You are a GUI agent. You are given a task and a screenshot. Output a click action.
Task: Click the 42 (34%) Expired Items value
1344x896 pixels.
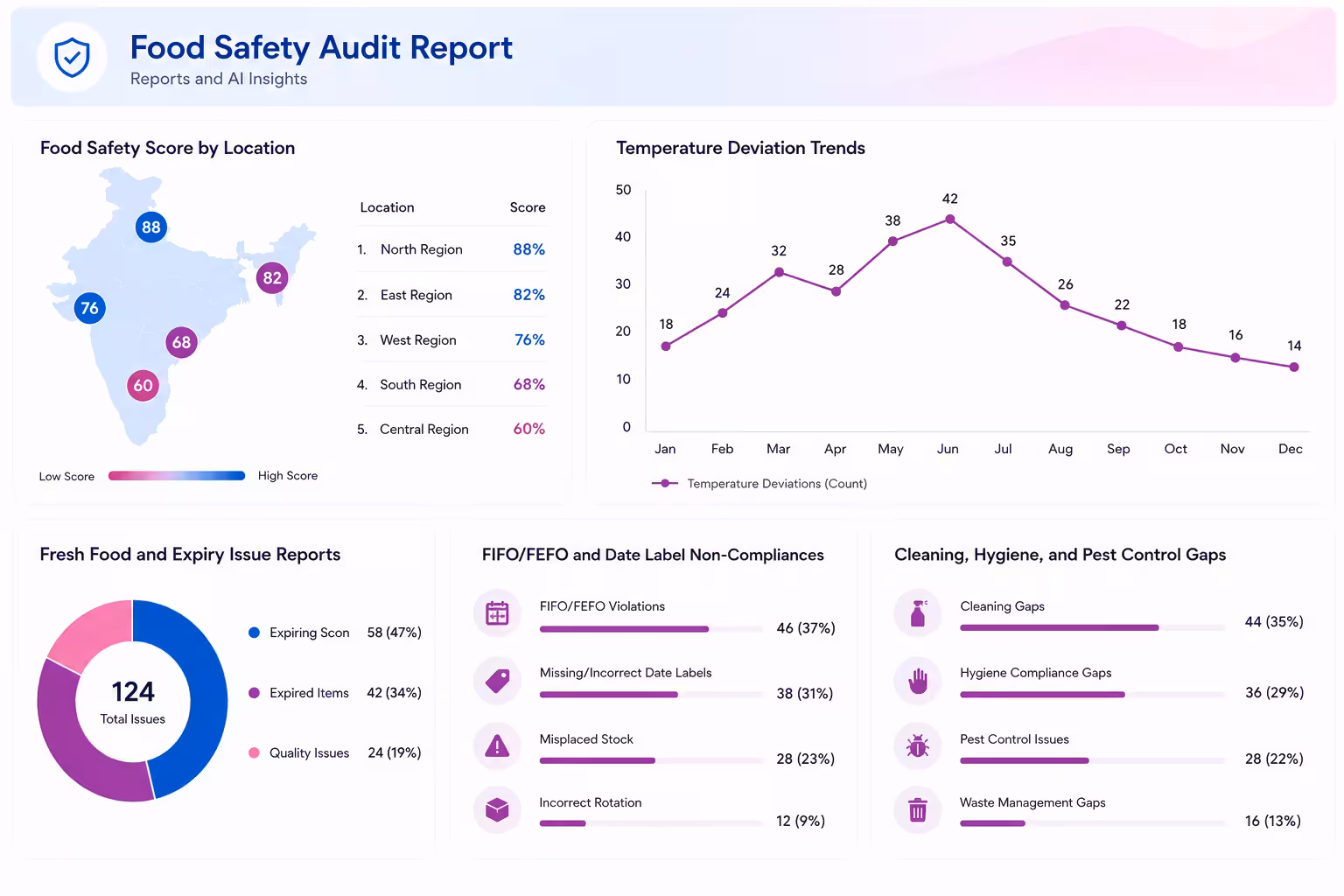pos(394,693)
